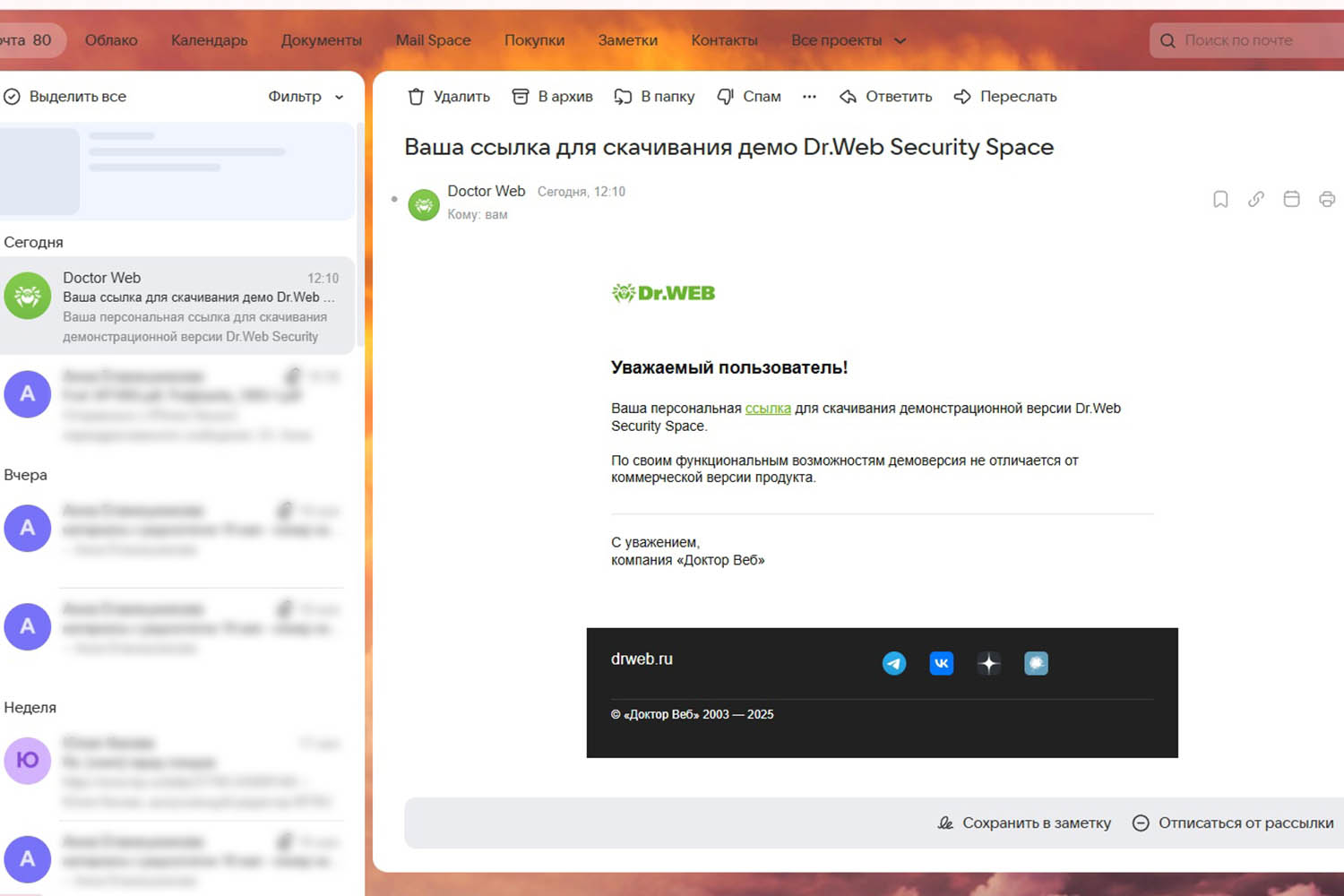Print the email using the printer icon
The width and height of the screenshot is (1344, 896).
click(1327, 199)
